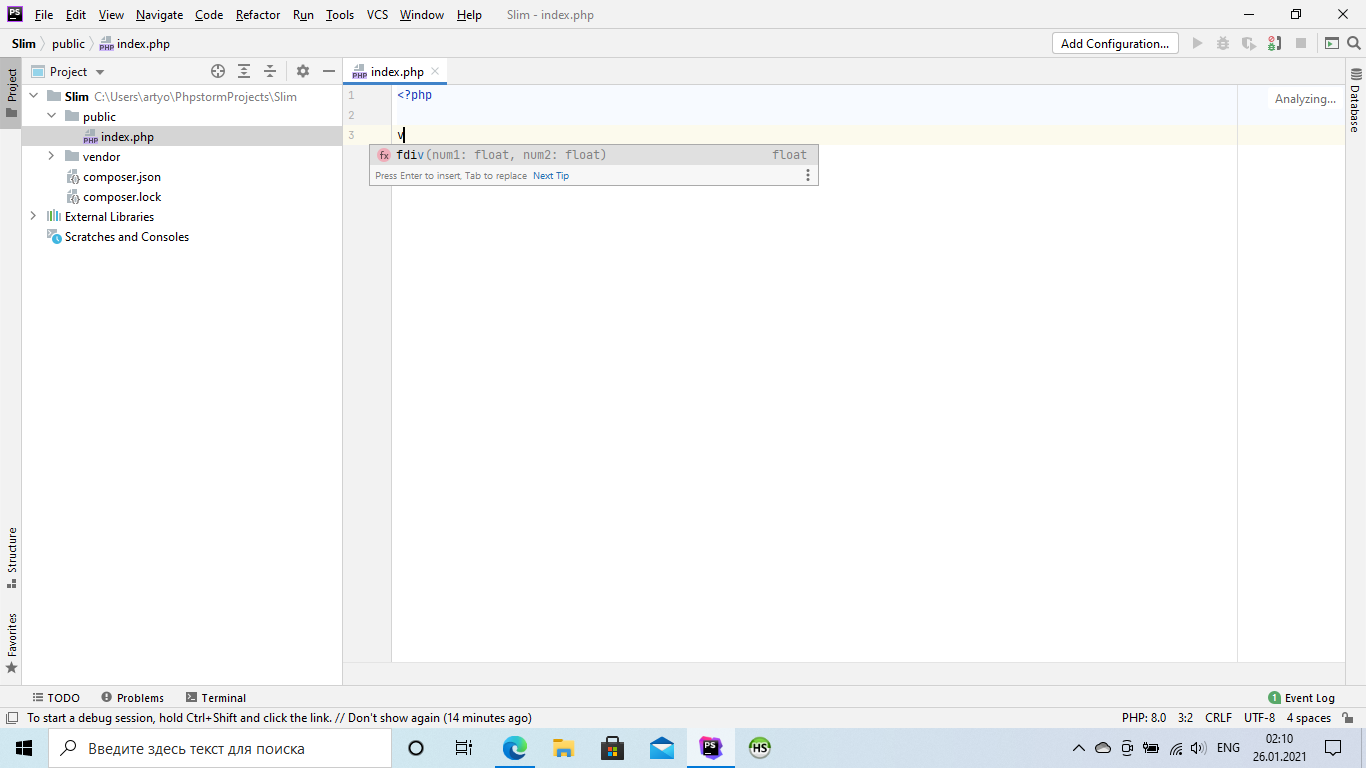The height and width of the screenshot is (768, 1366).
Task: Open Terminal tool window
Action: pyautogui.click(x=215, y=698)
